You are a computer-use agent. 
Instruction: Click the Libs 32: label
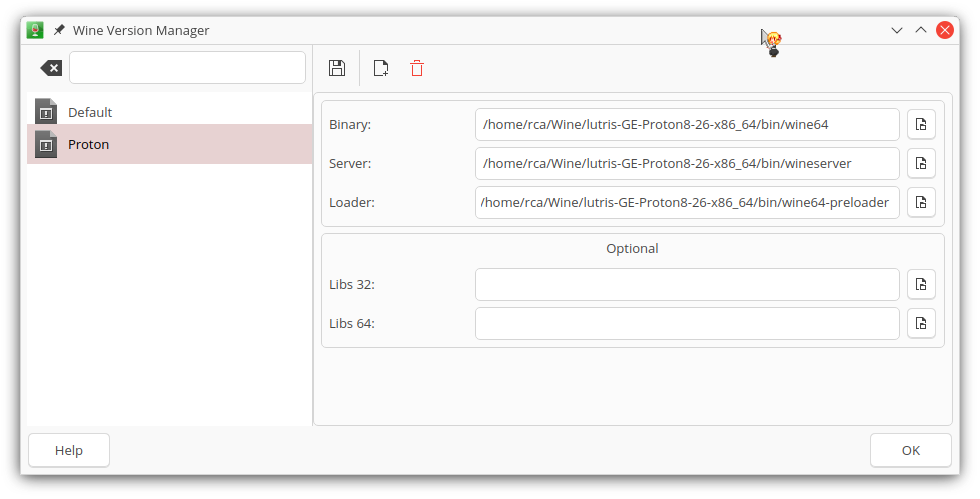click(x=352, y=285)
